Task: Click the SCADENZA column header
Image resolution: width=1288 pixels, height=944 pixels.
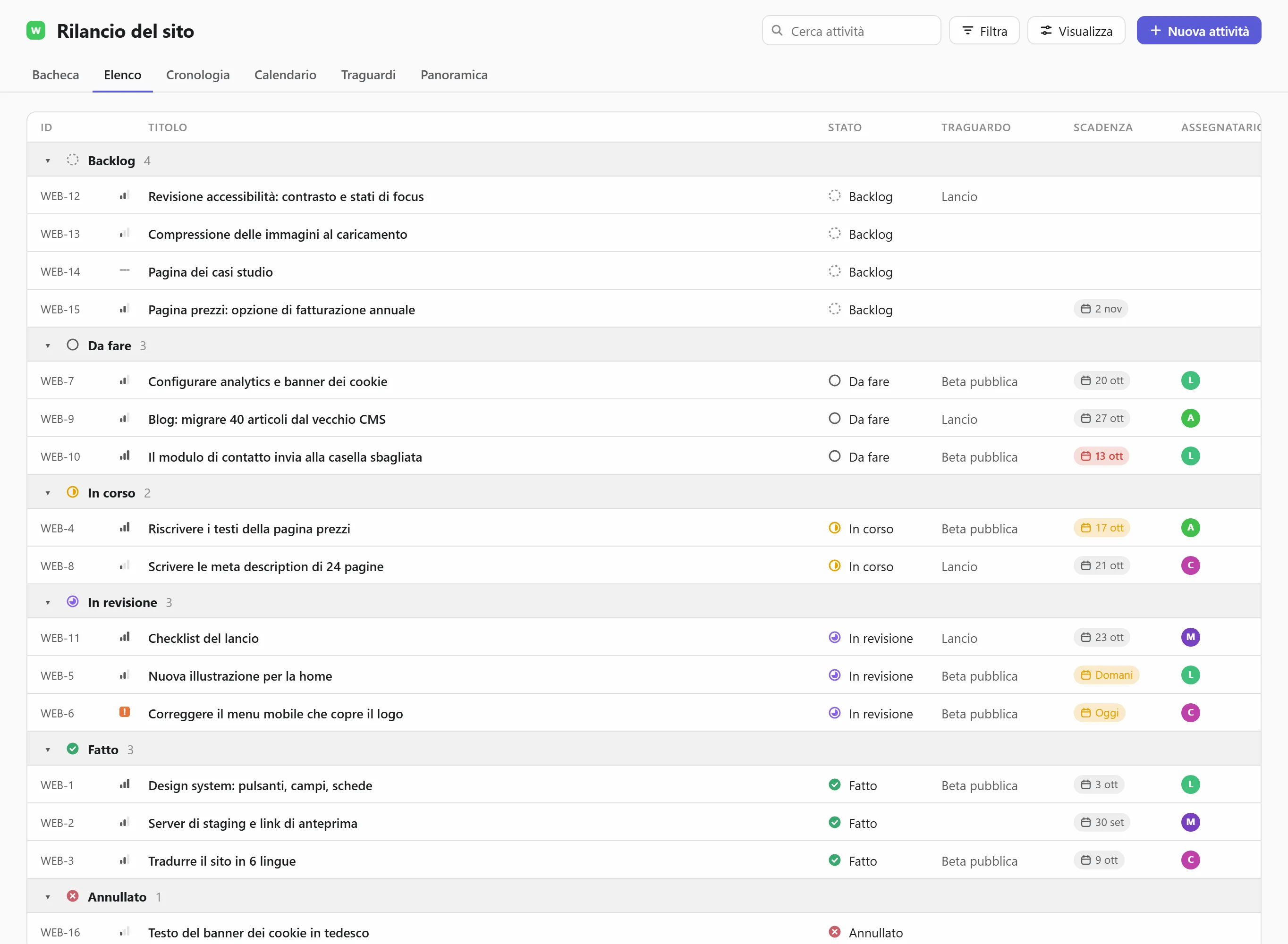Action: tap(1103, 127)
